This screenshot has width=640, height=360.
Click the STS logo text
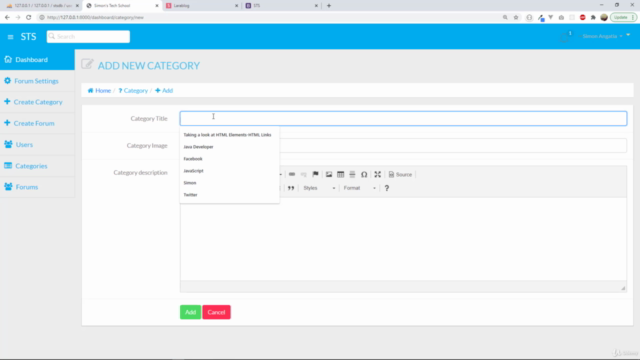(29, 37)
